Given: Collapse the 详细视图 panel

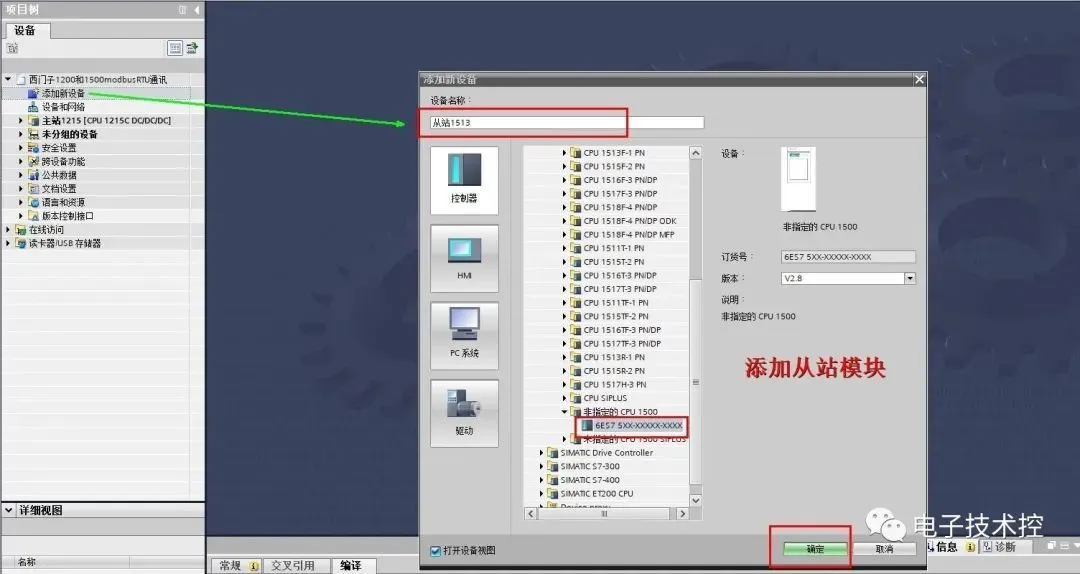Looking at the screenshot, I should click(9, 511).
